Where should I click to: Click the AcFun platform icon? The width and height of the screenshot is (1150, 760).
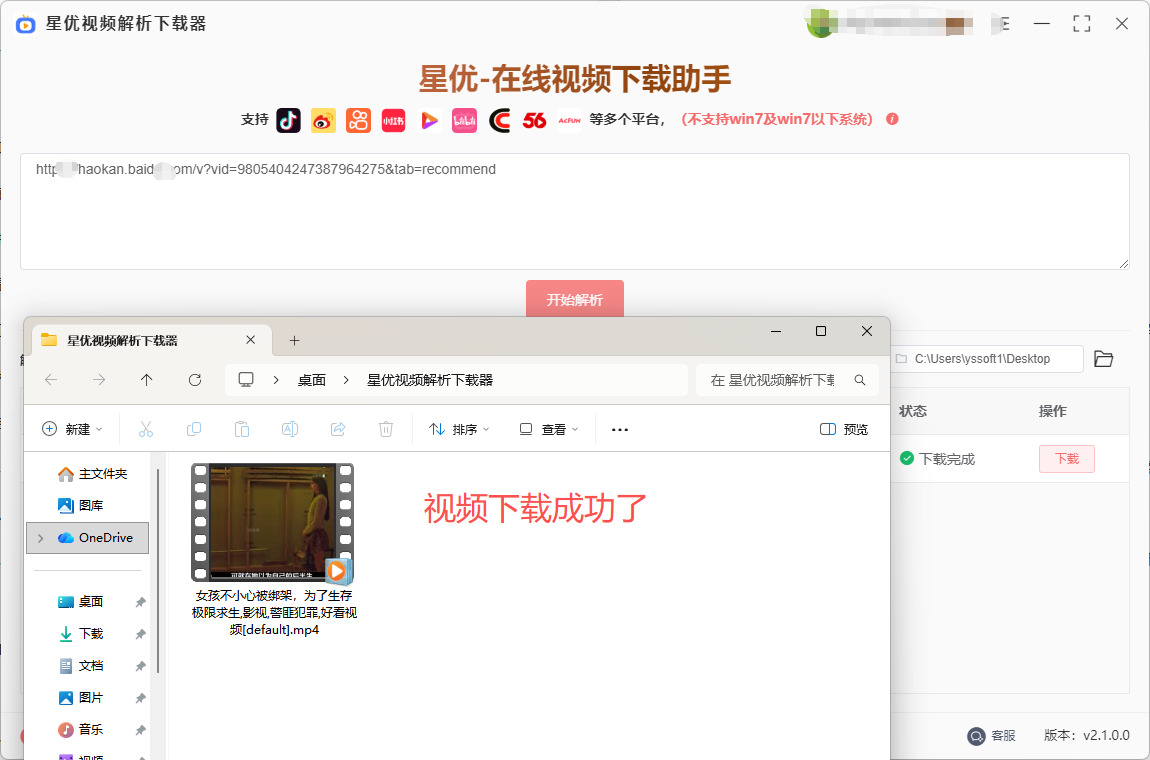click(x=569, y=120)
